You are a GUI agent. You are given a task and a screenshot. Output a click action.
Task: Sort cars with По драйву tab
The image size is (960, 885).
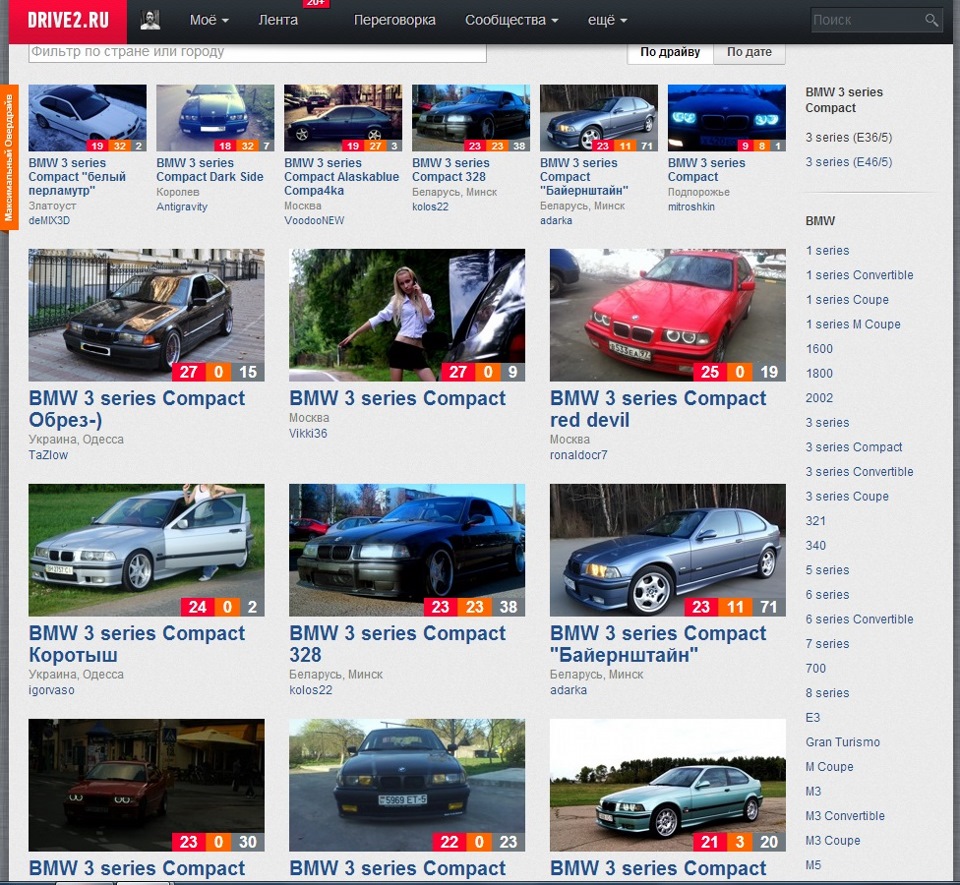(670, 52)
